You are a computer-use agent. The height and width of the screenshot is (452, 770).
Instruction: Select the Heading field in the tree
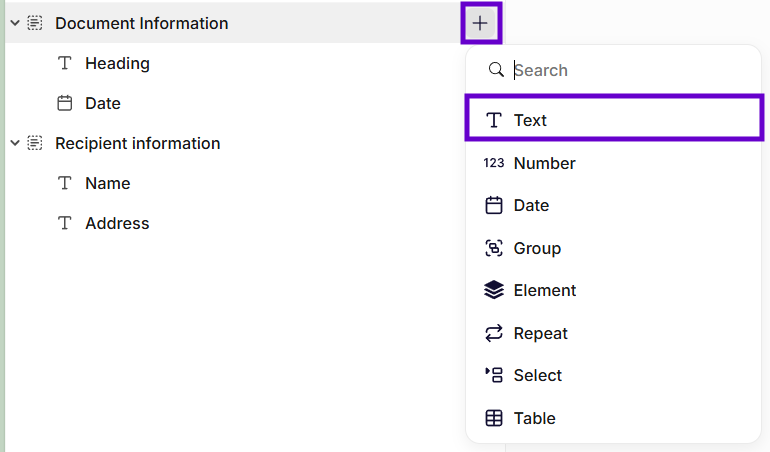[117, 63]
